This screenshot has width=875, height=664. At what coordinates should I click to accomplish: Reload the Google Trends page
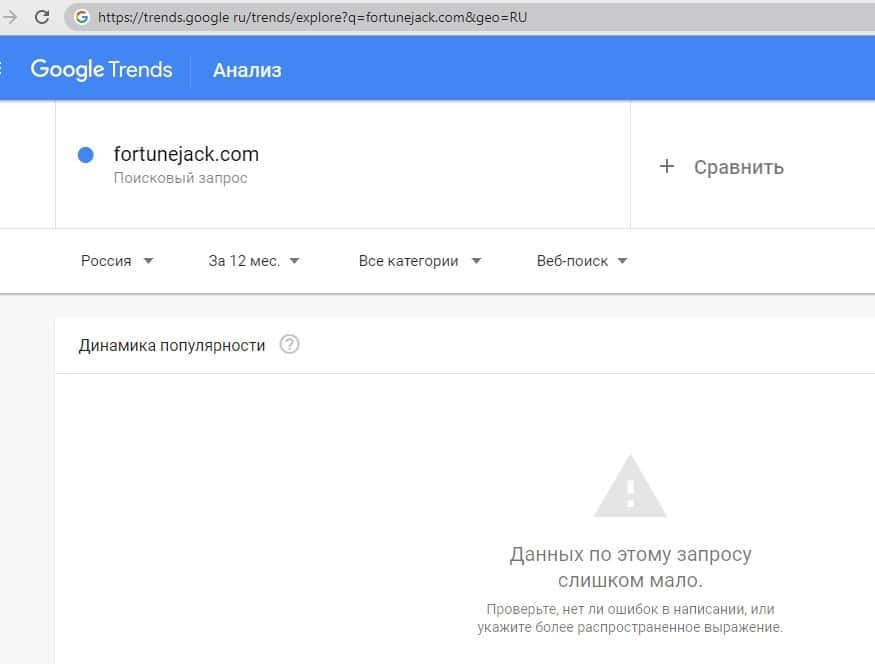(42, 17)
